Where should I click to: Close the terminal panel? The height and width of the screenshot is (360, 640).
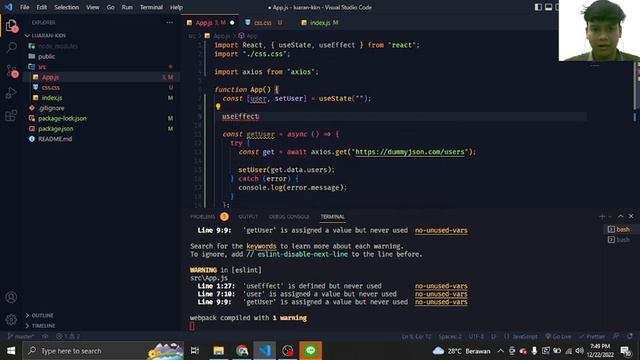pos(631,216)
